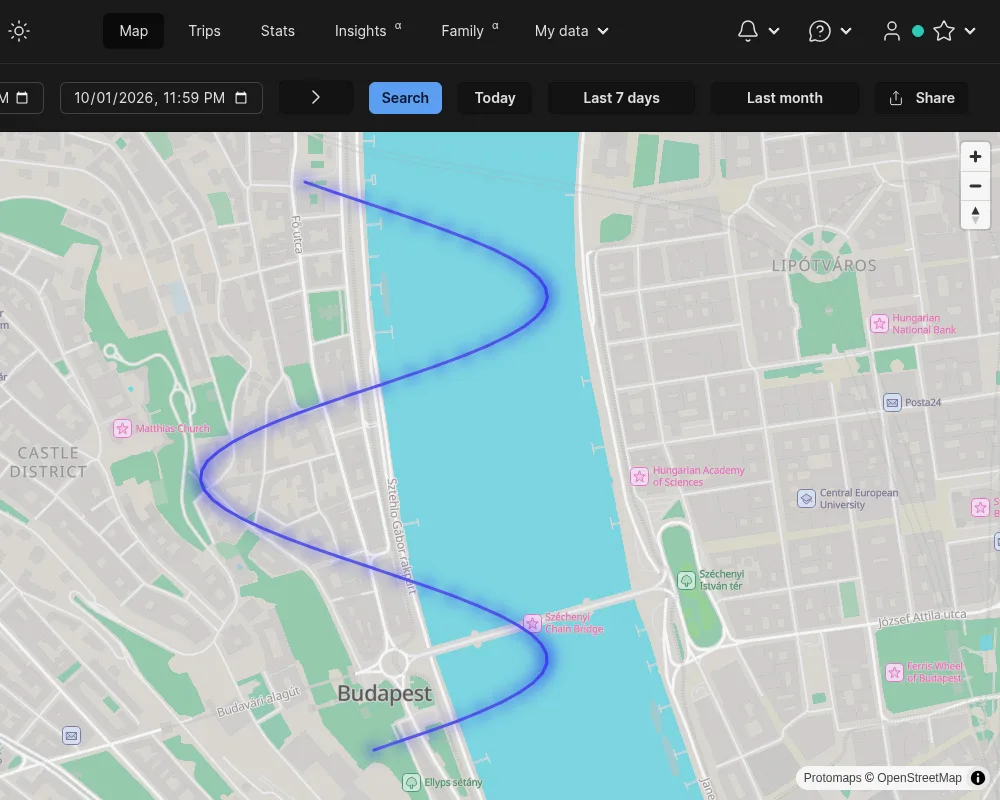Screen dimensions: 1000x800
Task: Open the map attribution info icon
Action: click(x=978, y=778)
